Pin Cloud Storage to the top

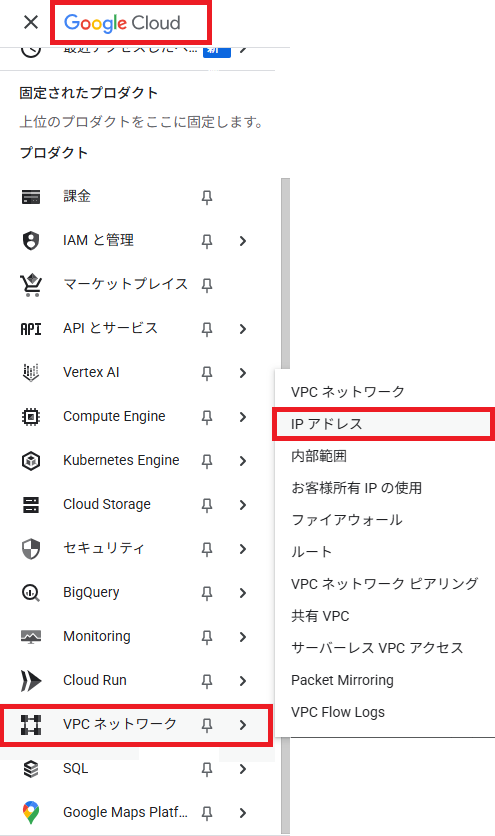[x=207, y=505]
